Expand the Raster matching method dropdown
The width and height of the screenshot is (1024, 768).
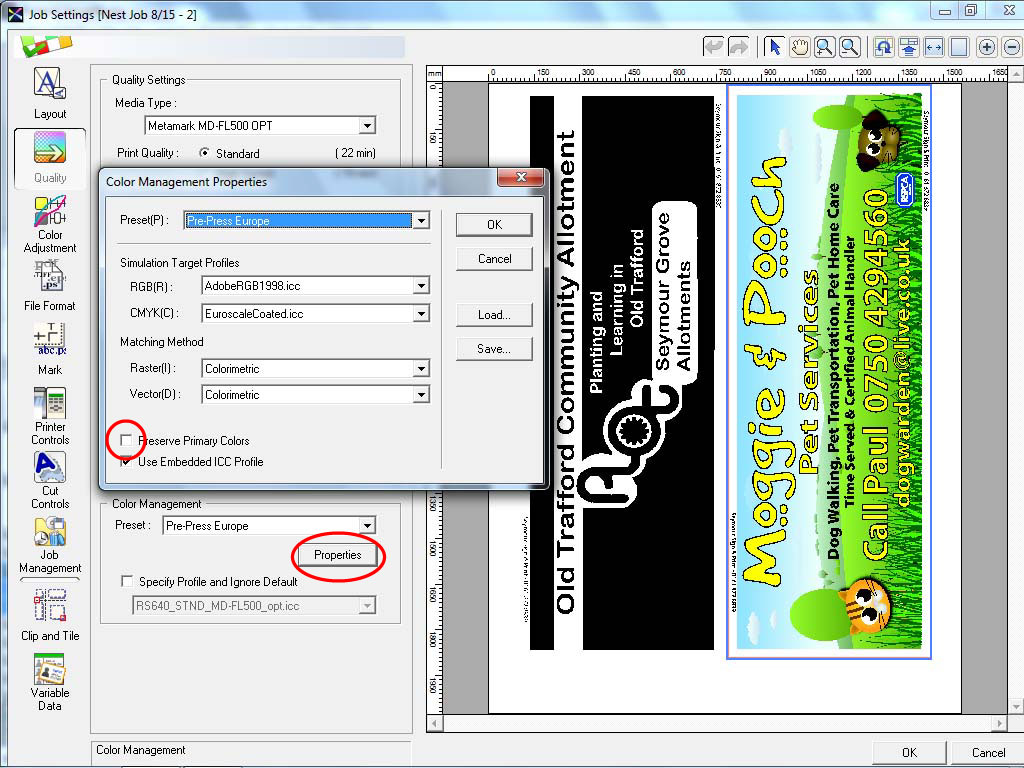click(421, 369)
